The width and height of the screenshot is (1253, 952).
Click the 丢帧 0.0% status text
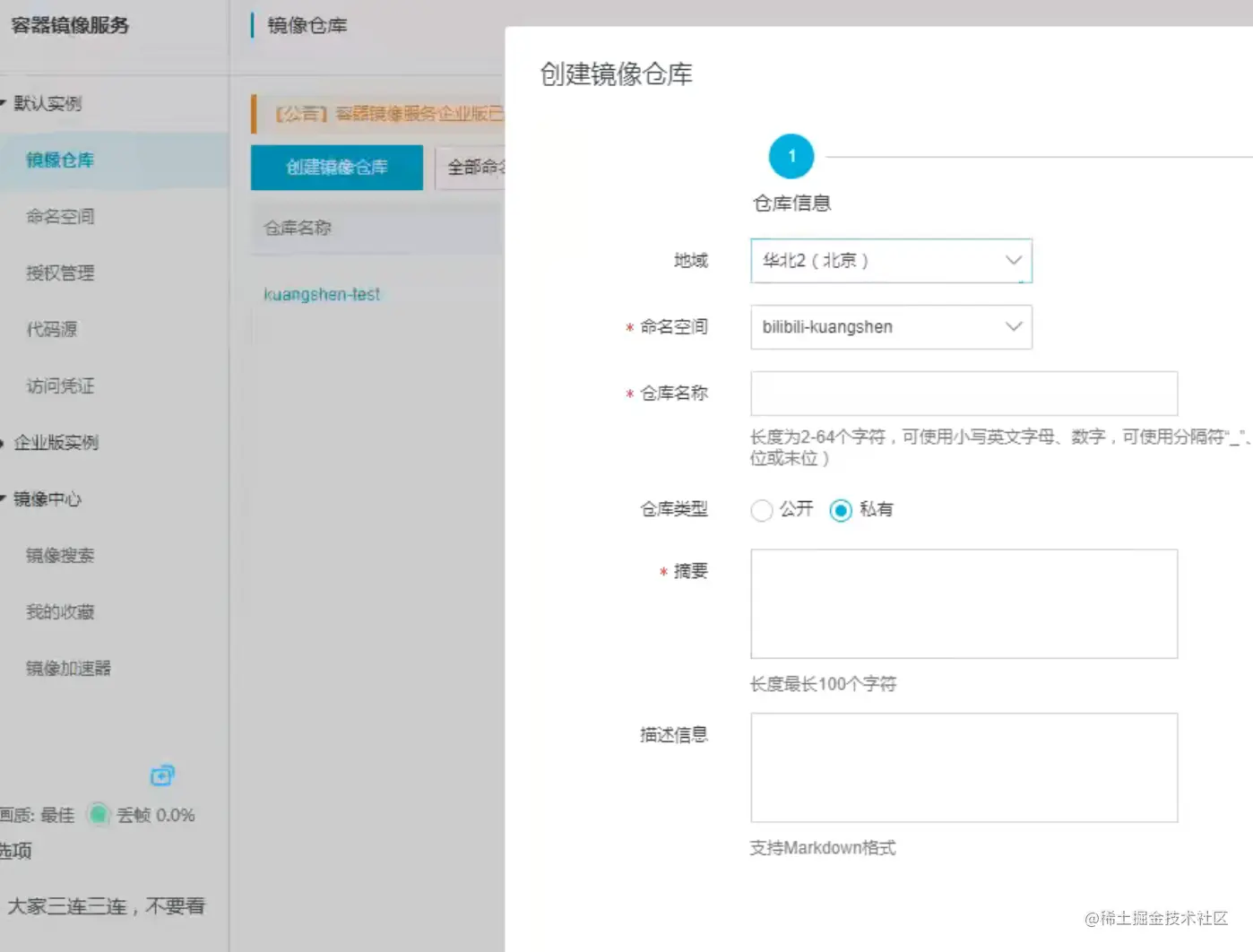pyautogui.click(x=156, y=815)
